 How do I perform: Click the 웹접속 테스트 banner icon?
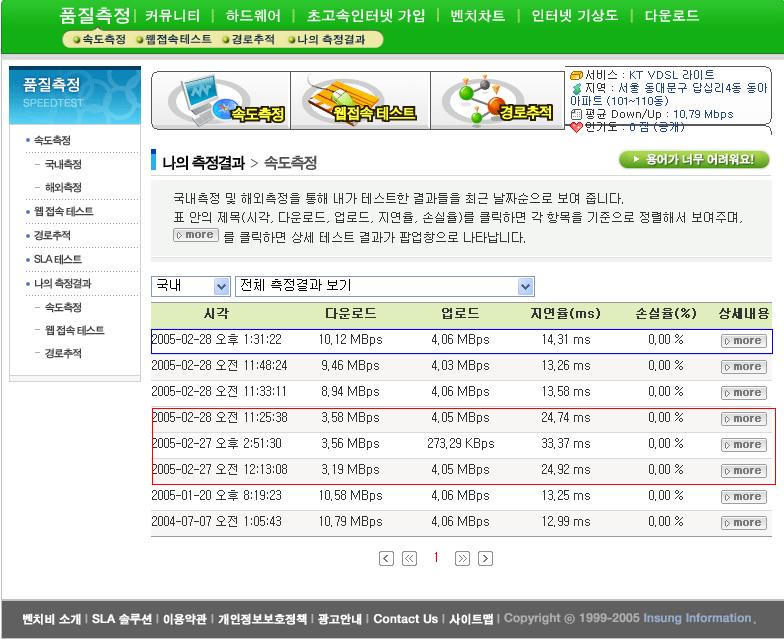pos(360,100)
